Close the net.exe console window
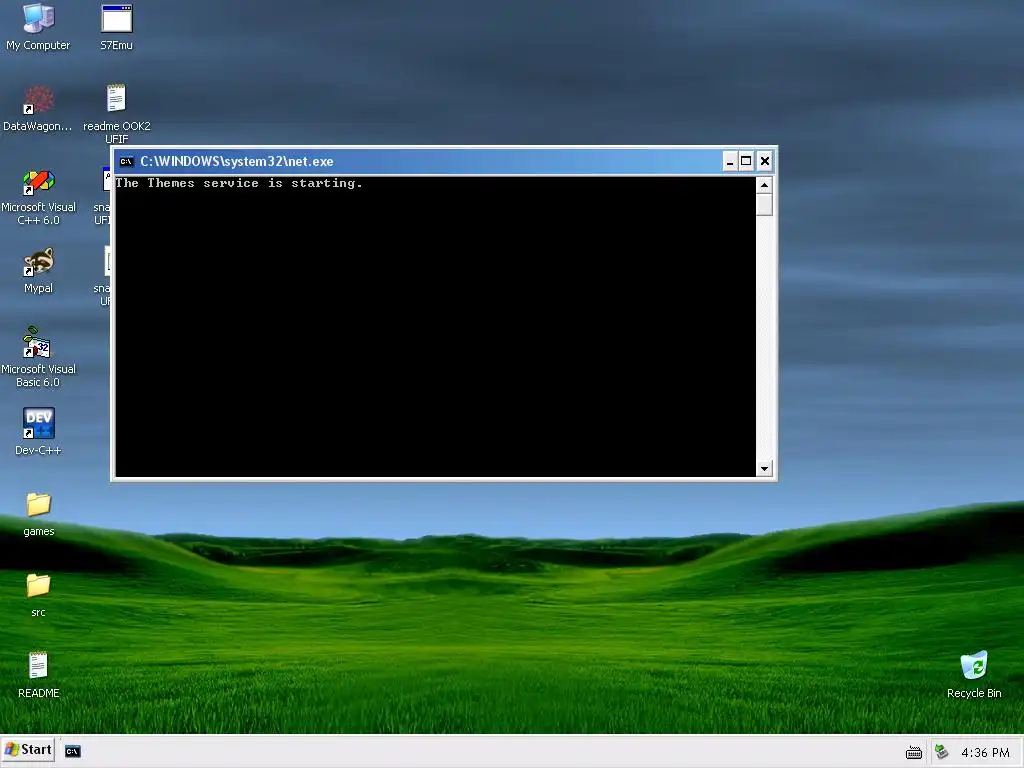 click(x=765, y=161)
